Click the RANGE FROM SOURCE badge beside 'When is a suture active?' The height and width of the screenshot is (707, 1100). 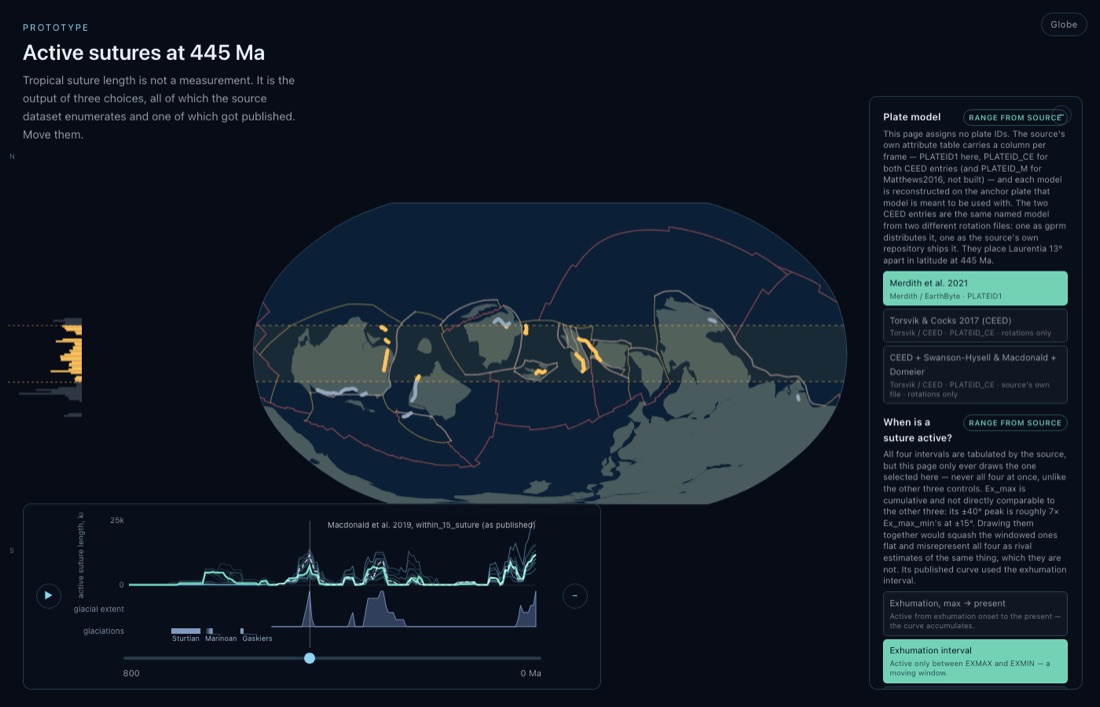(1014, 423)
